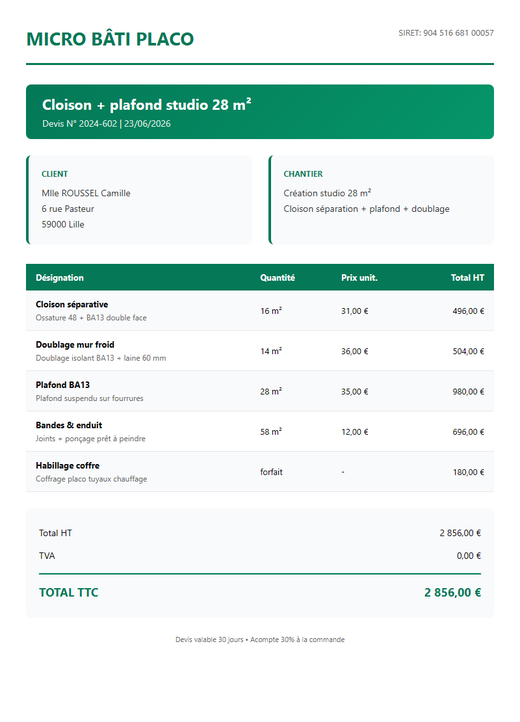Click the Devis N° 2024-602 date line

(106, 124)
